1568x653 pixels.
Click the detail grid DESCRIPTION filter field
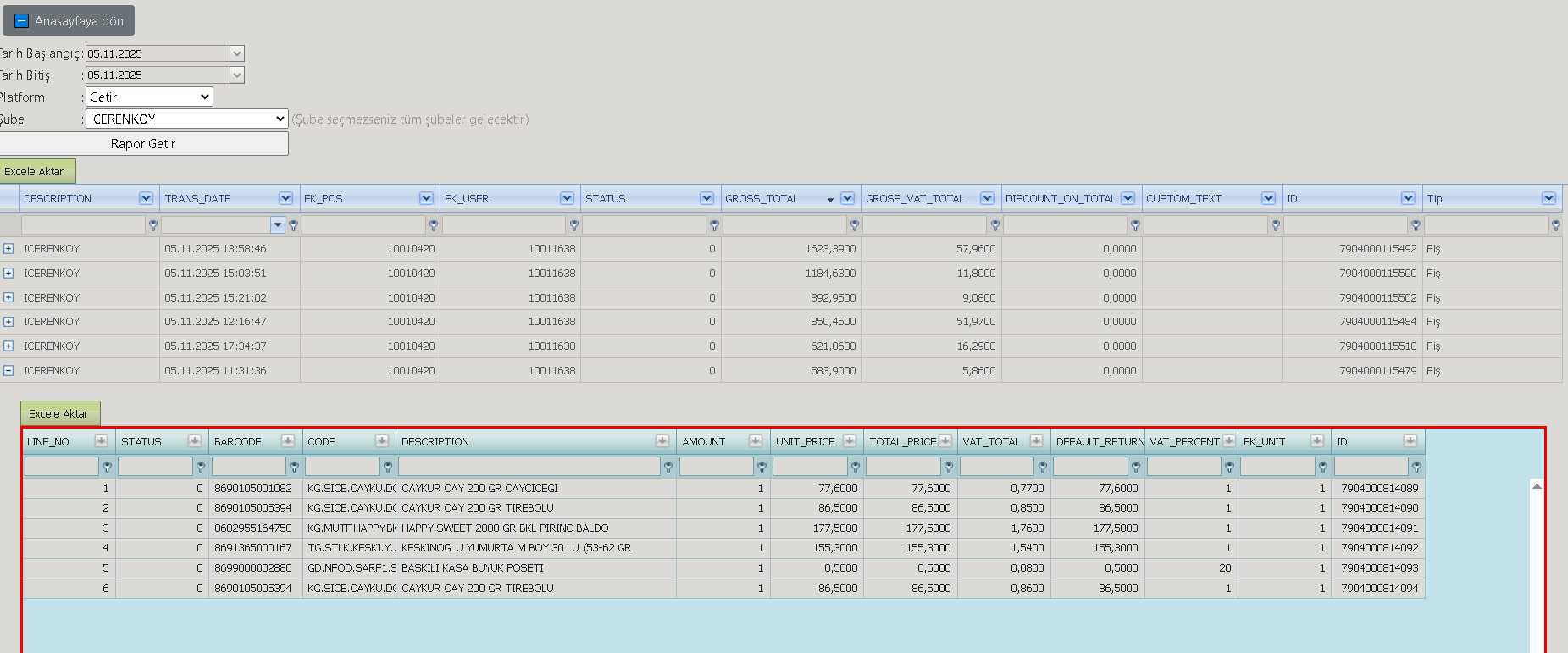pyautogui.click(x=529, y=467)
